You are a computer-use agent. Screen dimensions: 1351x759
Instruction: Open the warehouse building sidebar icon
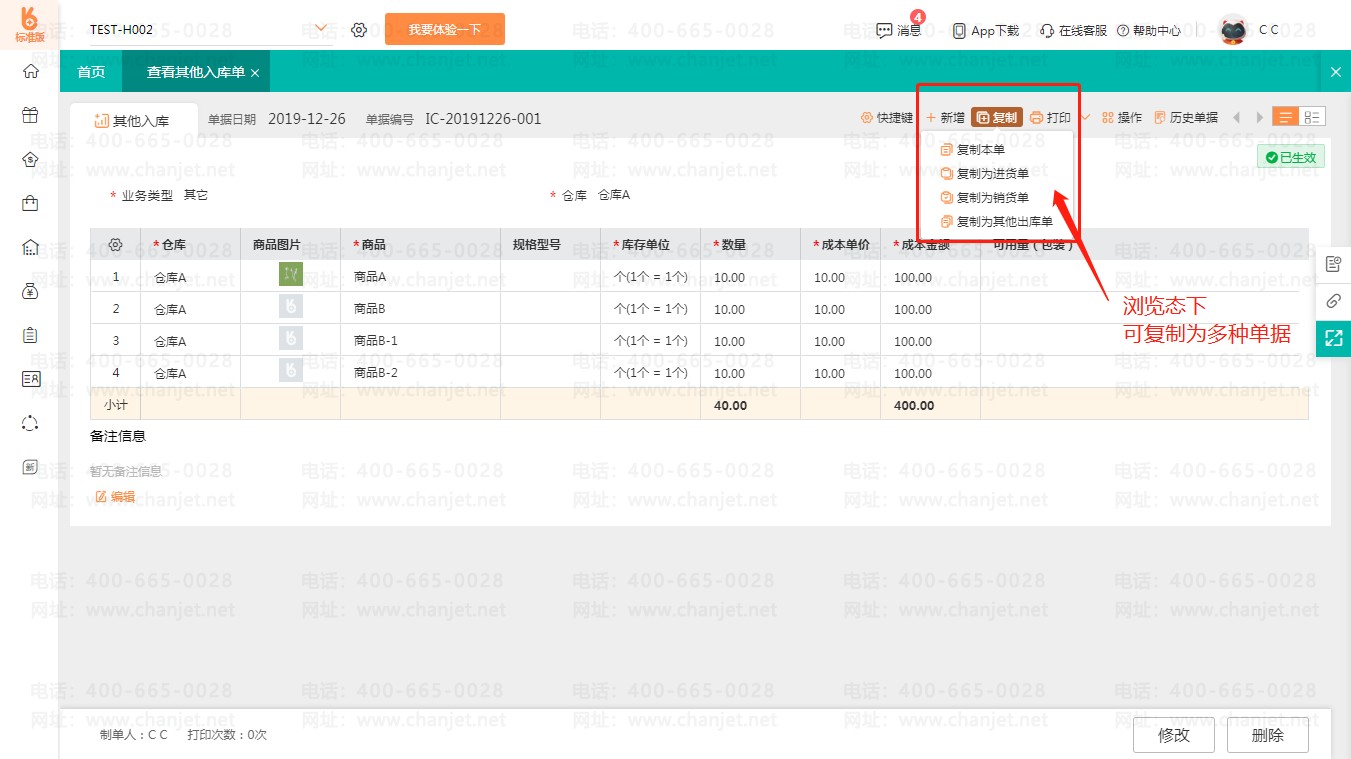click(30, 247)
